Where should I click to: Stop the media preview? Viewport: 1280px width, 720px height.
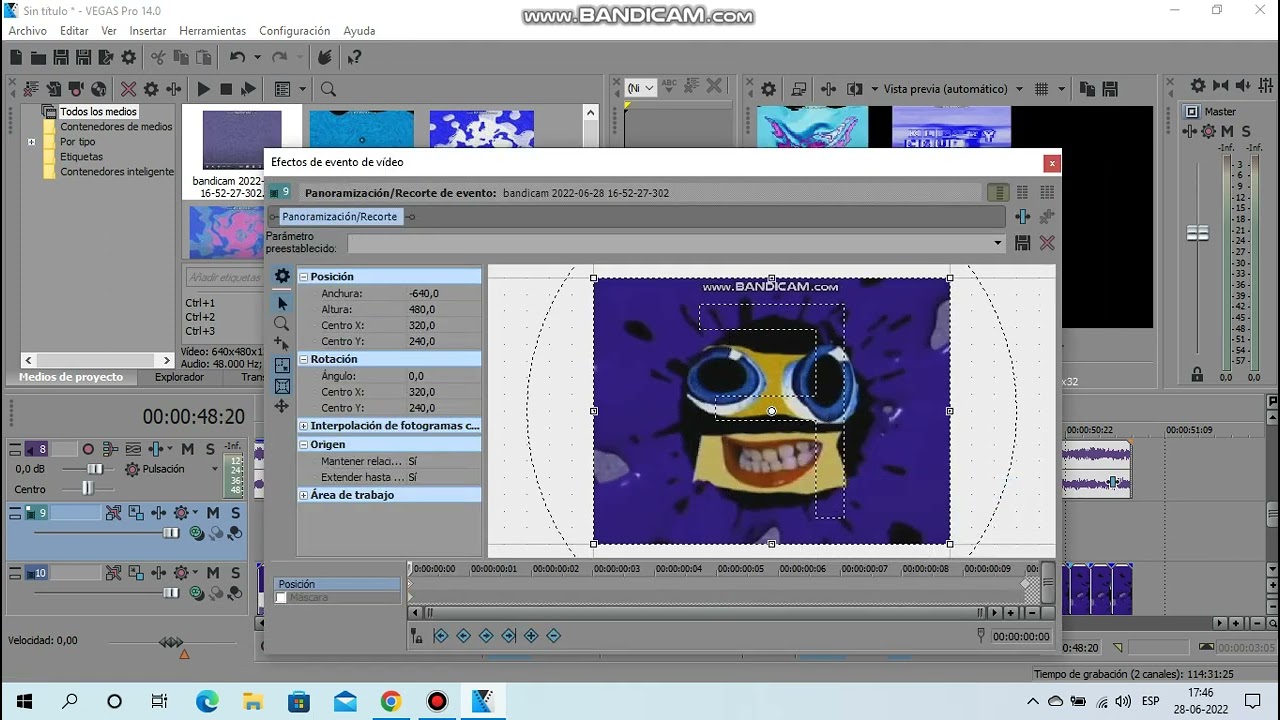(x=226, y=89)
